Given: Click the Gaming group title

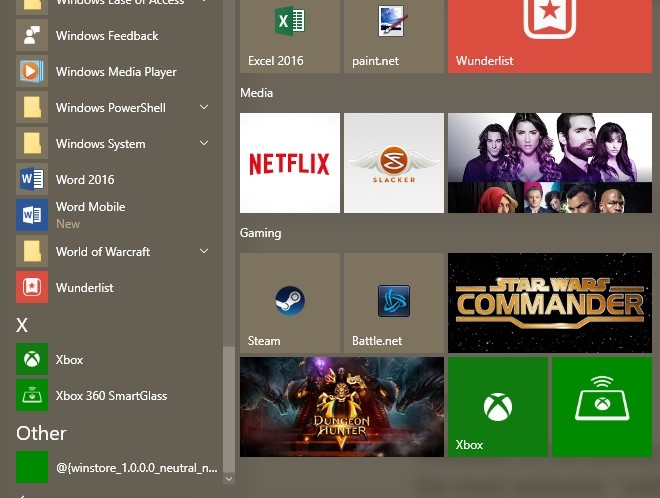Looking at the screenshot, I should pos(261,233).
